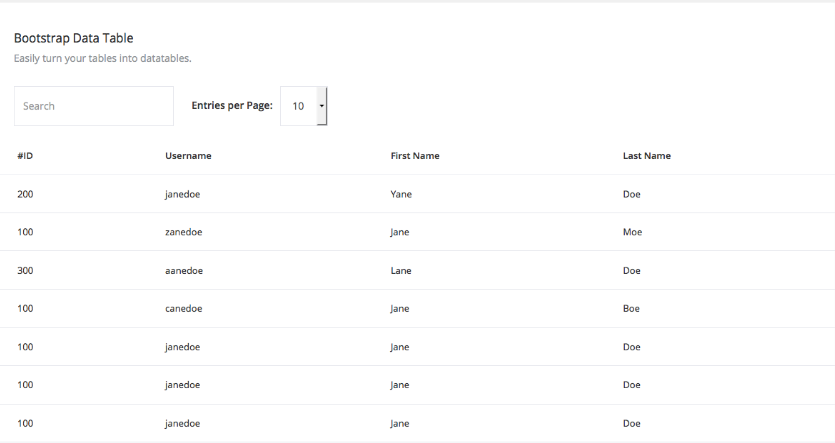
Task: Click the username zanedoe
Action: 184,232
